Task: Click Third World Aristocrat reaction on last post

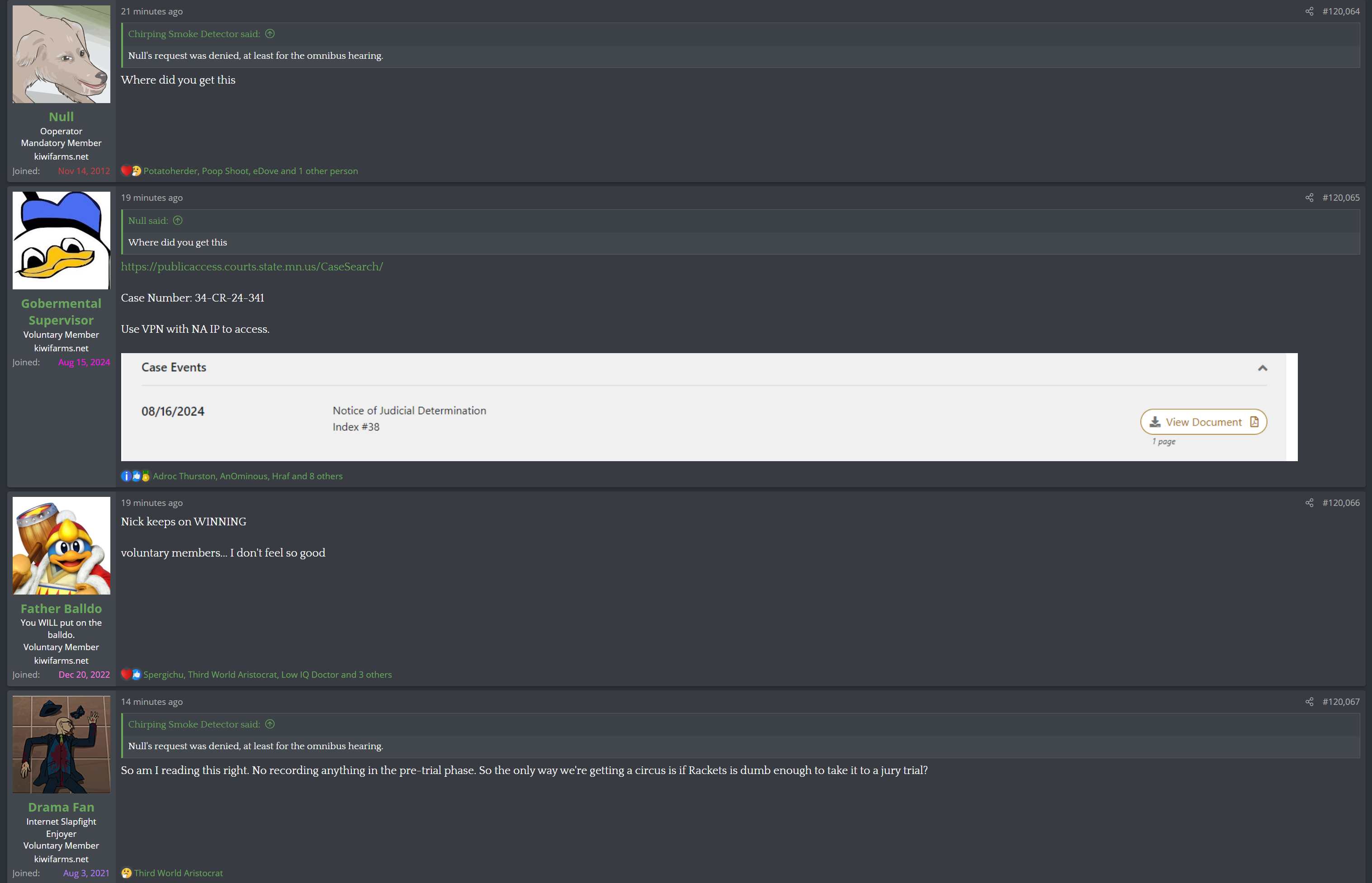Action: (178, 873)
